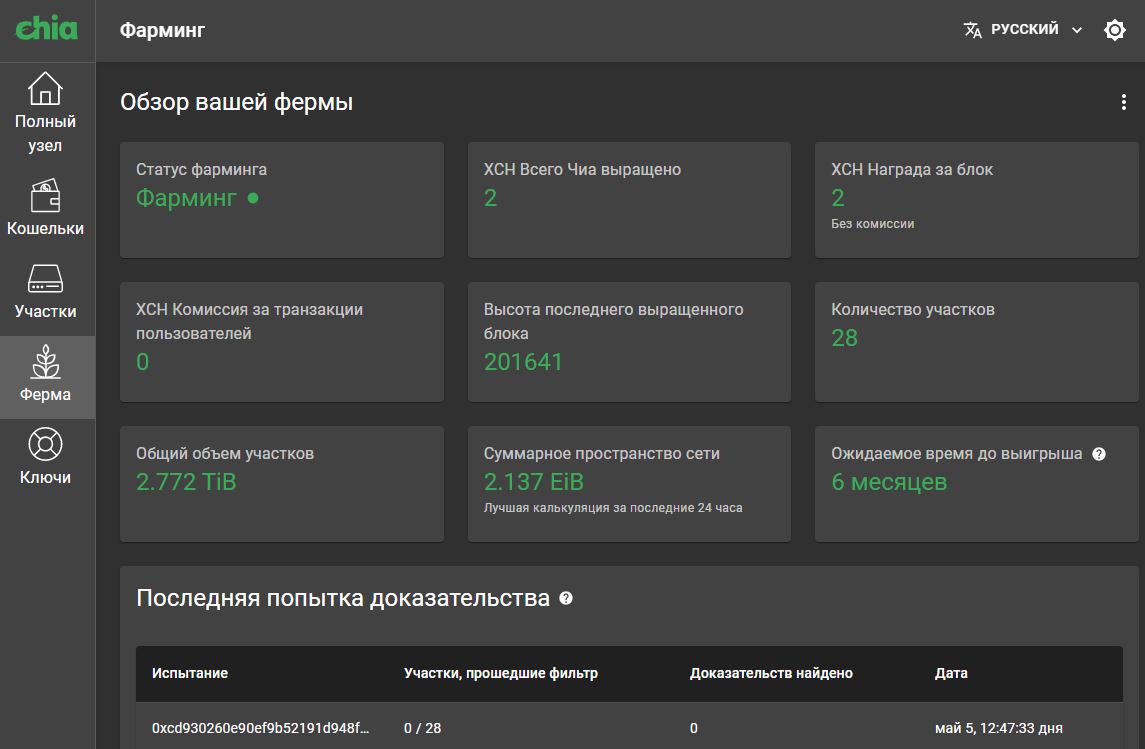Screen dimensions: 1145x749
Task: Click Доказательств найдено column header
Action: [x=771, y=673]
